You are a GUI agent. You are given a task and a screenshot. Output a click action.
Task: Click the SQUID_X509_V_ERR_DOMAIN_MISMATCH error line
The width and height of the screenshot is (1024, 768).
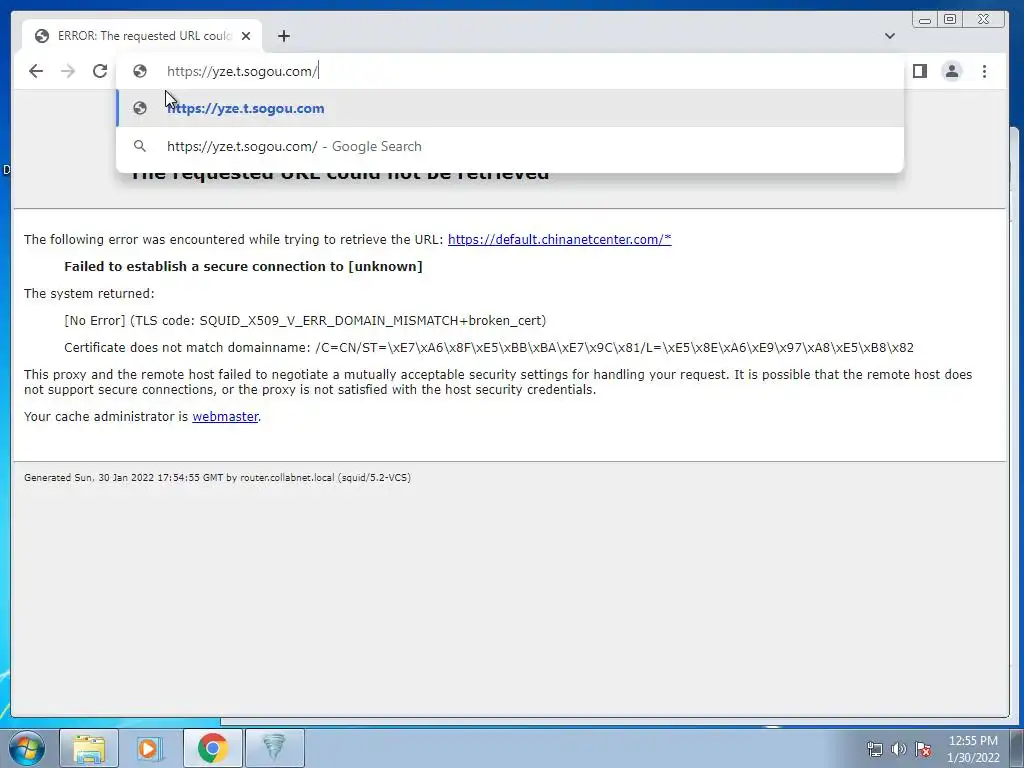pyautogui.click(x=305, y=321)
